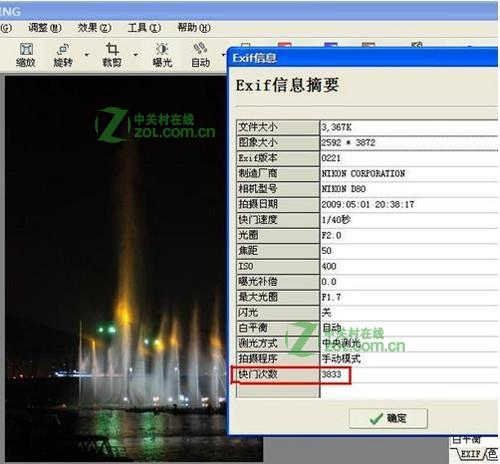Open the 曝光 (exposure) tool

(x=162, y=55)
